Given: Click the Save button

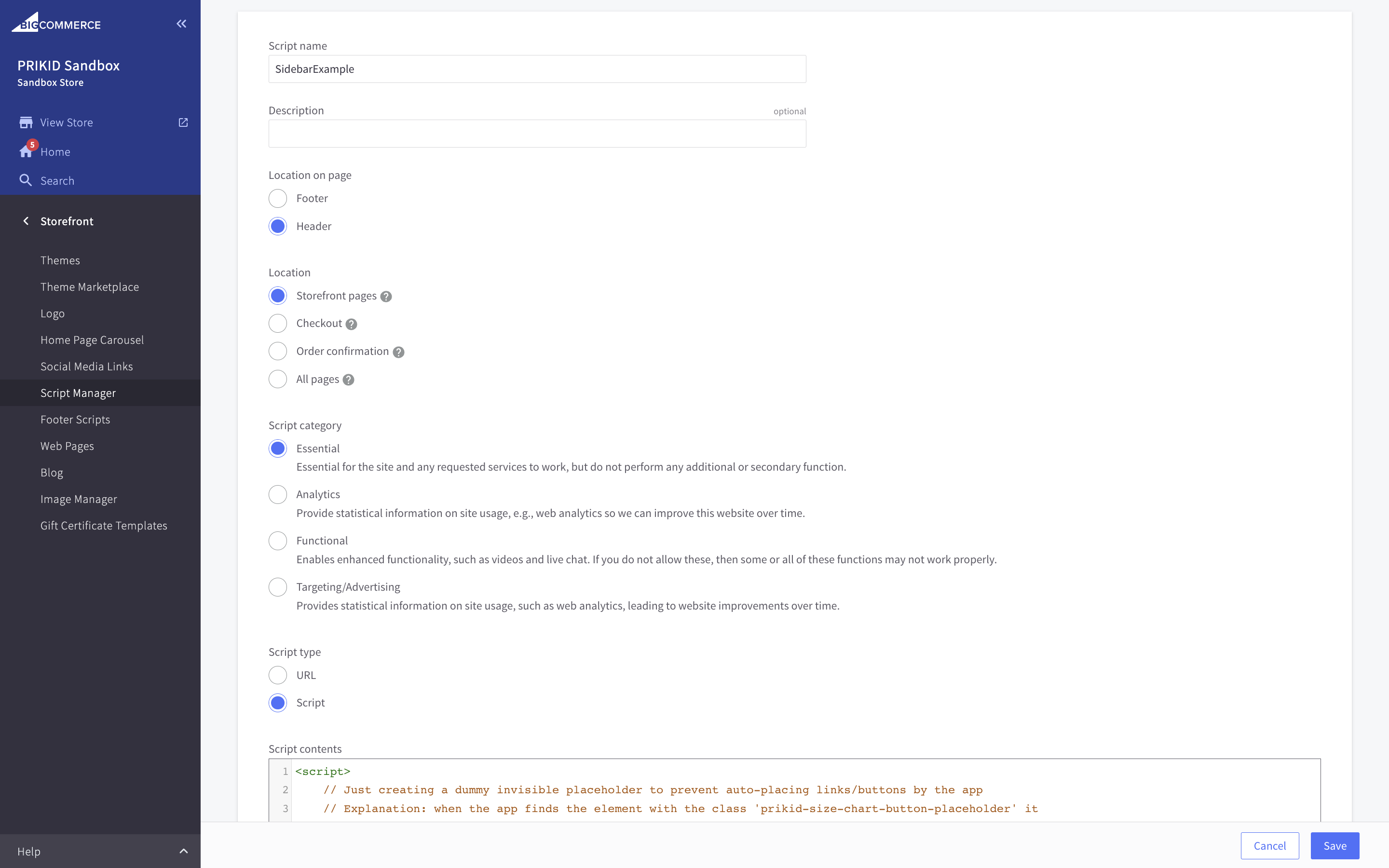Looking at the screenshot, I should pos(1335,845).
